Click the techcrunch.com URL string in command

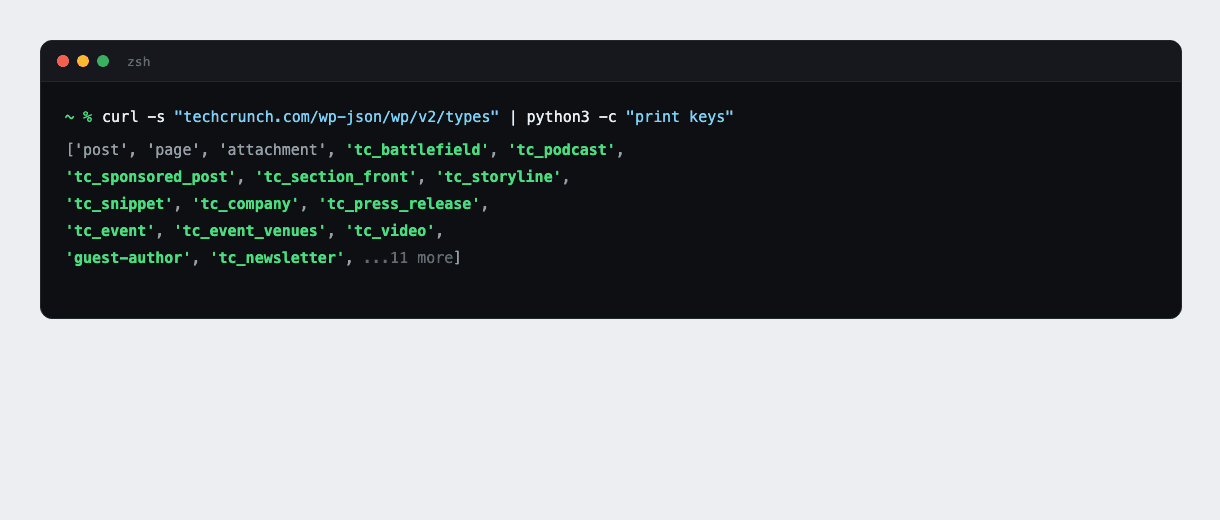point(336,117)
